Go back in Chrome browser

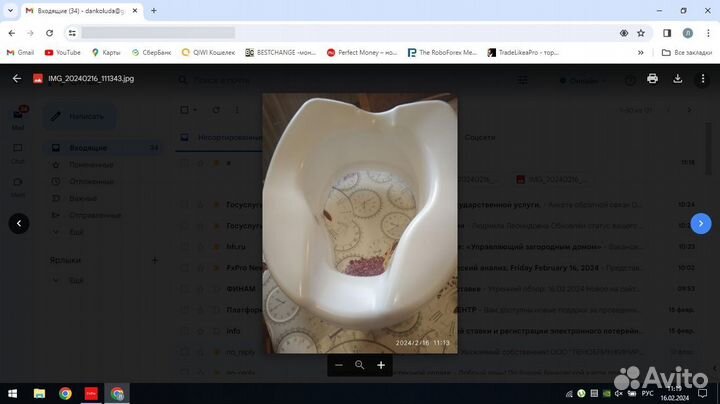pos(11,33)
